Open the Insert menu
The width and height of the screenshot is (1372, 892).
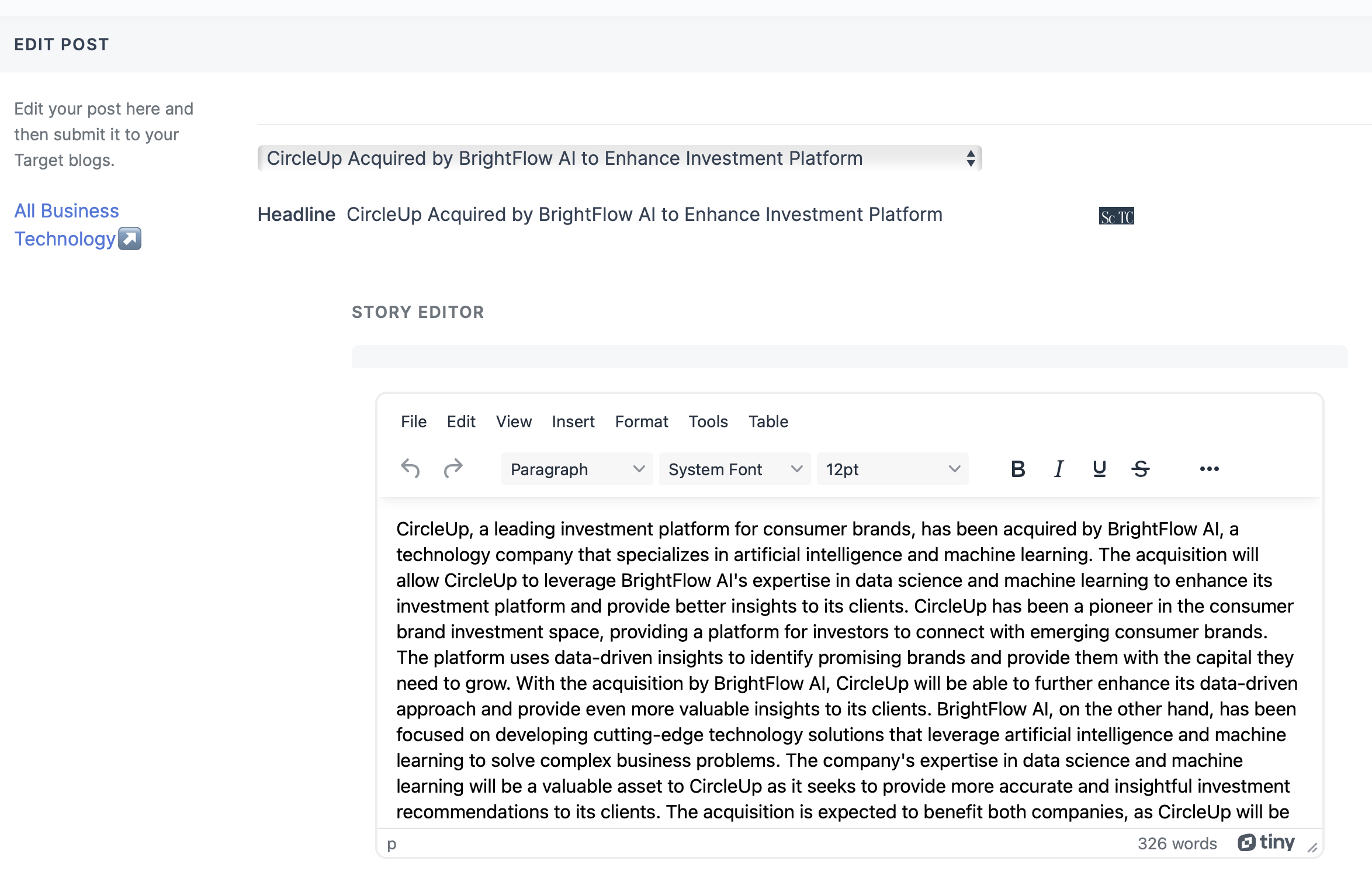pos(573,421)
